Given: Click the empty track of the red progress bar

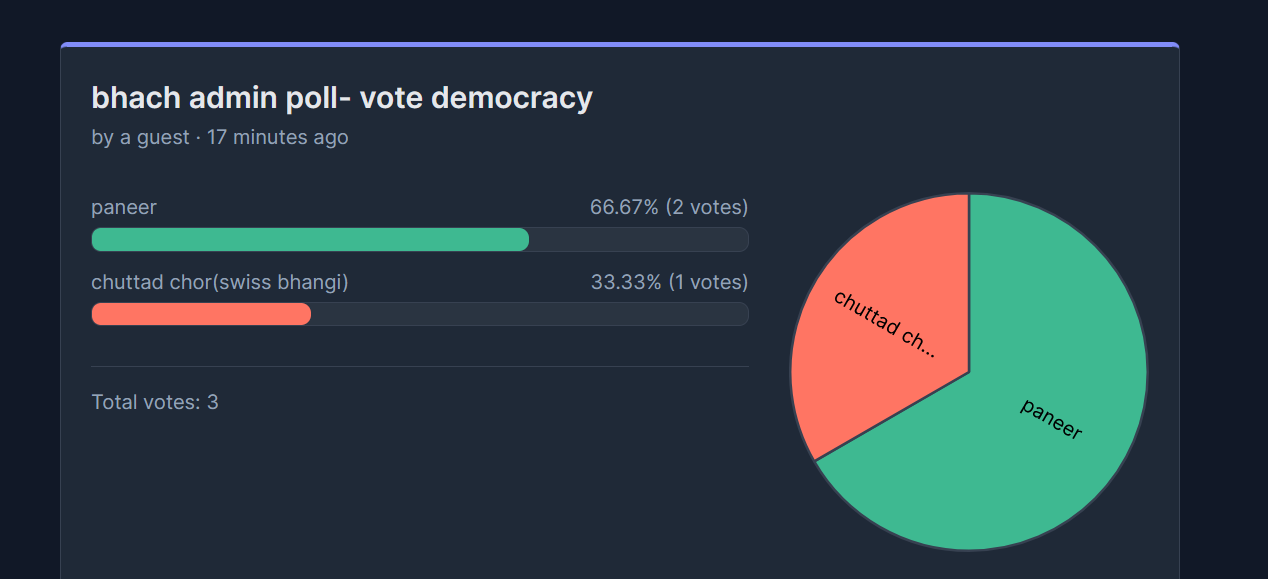Looking at the screenshot, I should pyautogui.click(x=530, y=314).
